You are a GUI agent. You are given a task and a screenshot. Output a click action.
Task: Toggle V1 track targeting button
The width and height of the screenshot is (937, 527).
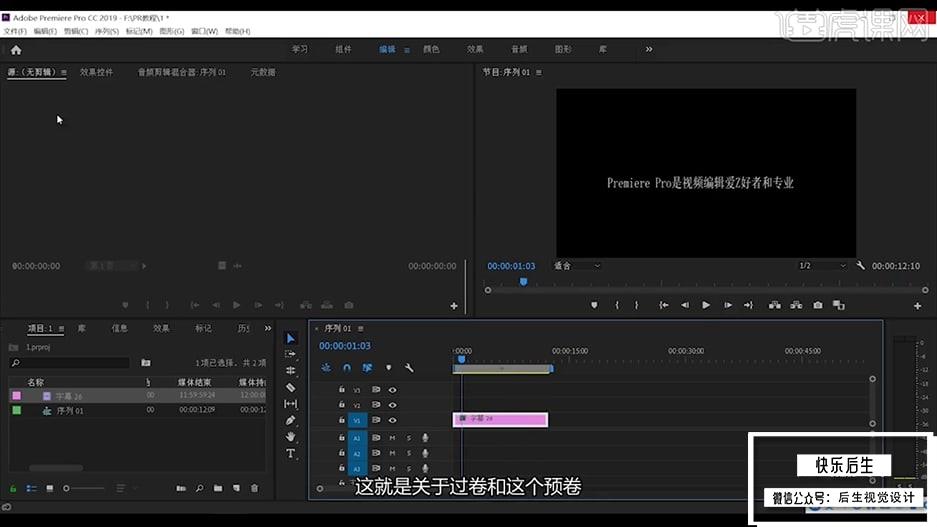[x=357, y=420]
